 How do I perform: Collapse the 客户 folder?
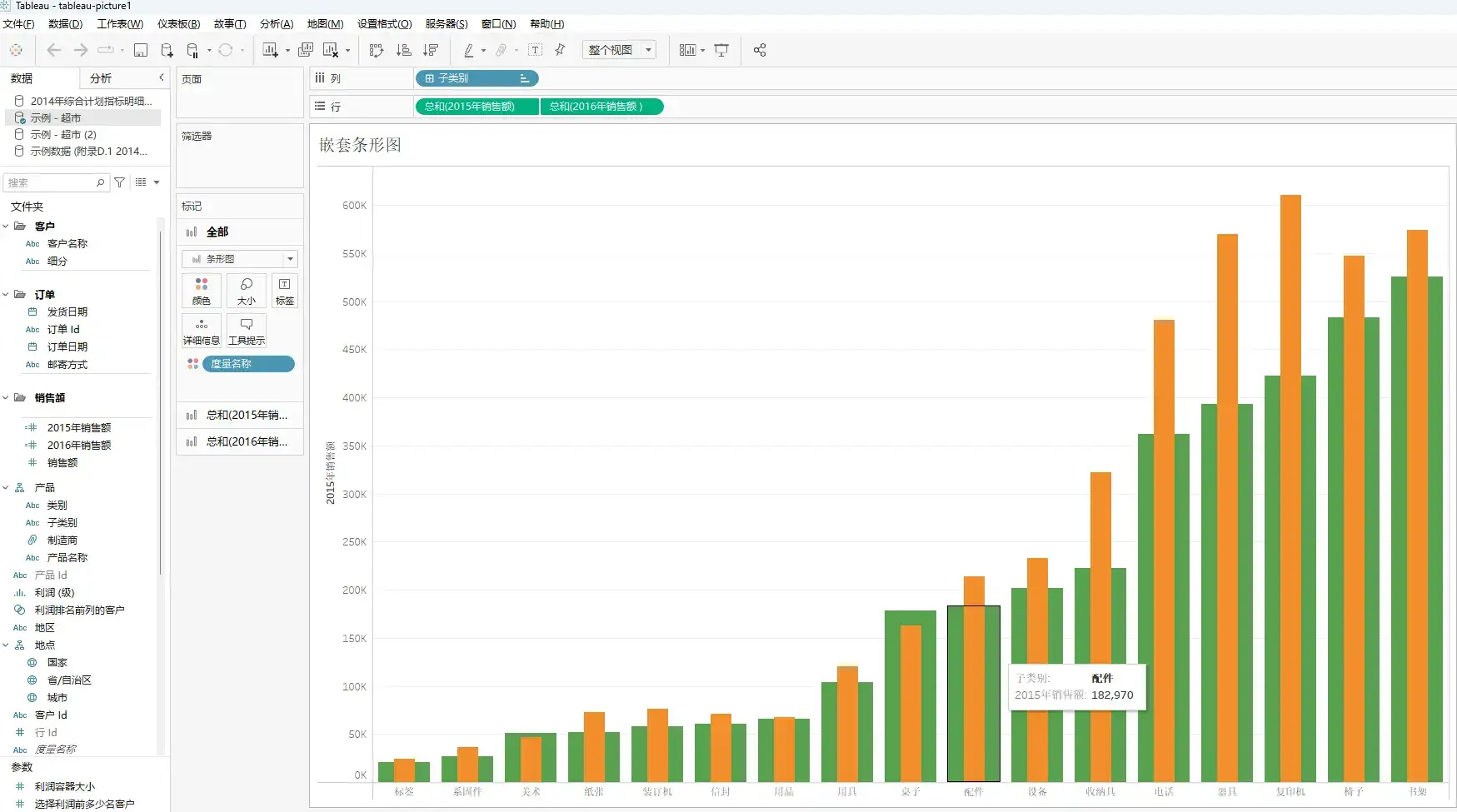tap(6, 227)
